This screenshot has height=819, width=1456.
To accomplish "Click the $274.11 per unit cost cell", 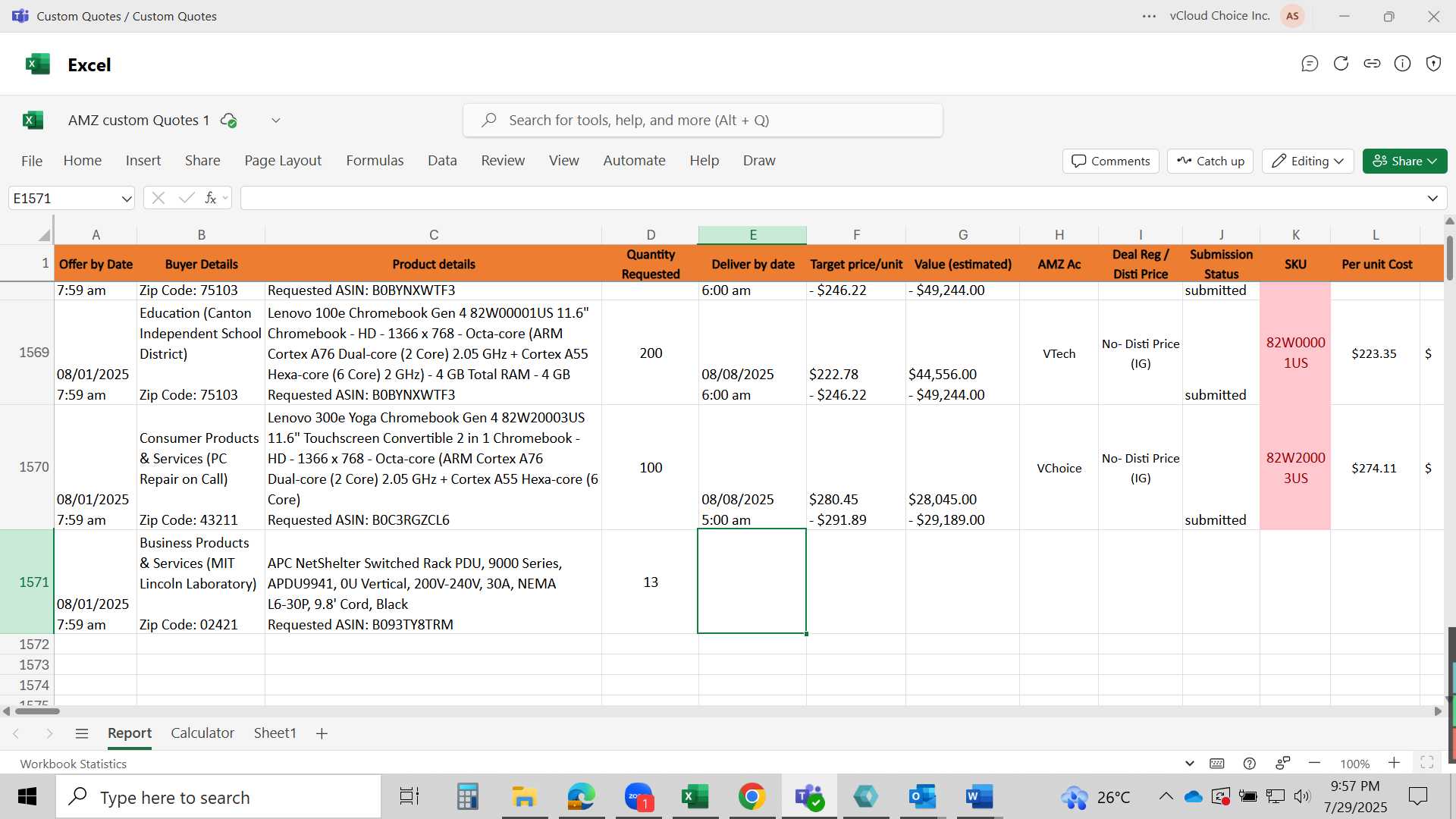I will pyautogui.click(x=1374, y=468).
